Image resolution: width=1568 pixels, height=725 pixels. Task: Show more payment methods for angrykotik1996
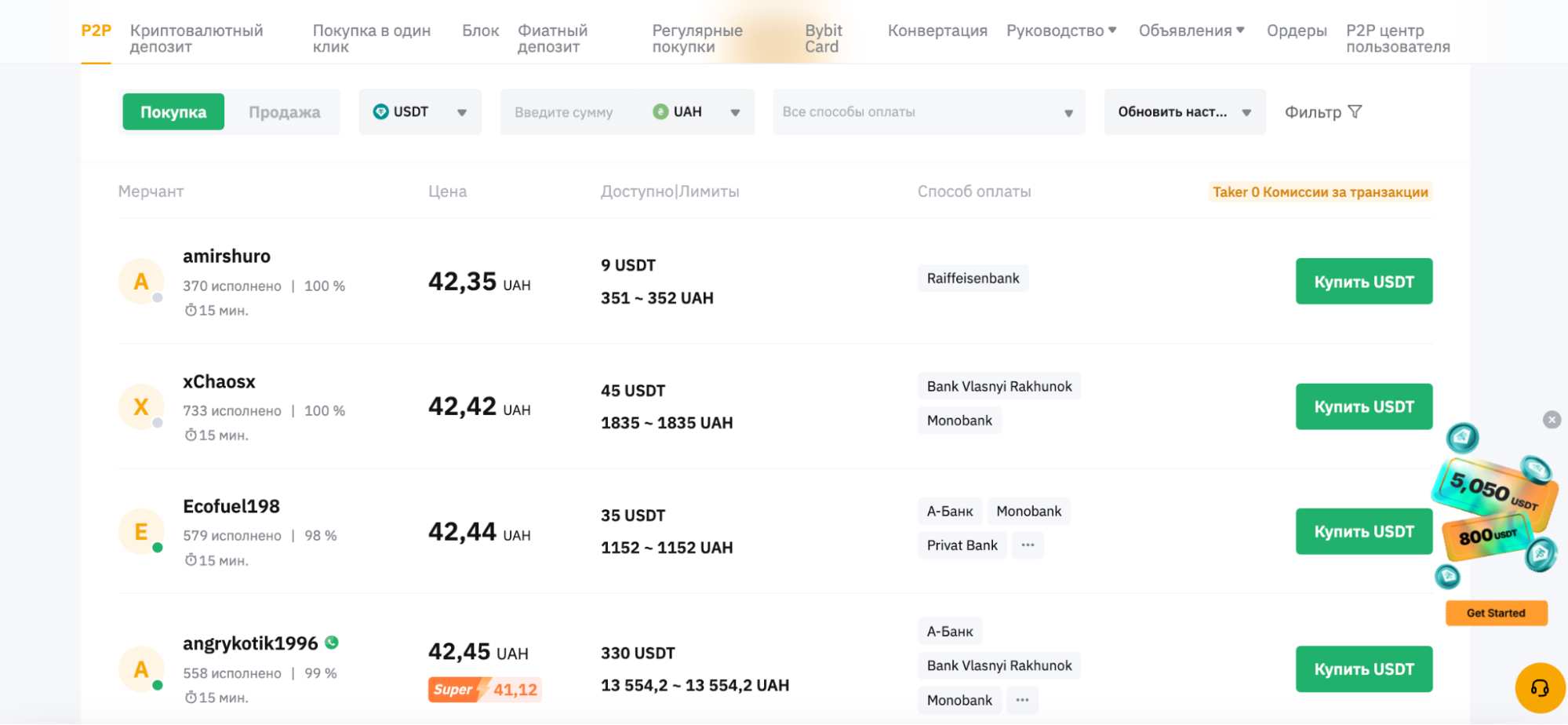pos(1022,700)
